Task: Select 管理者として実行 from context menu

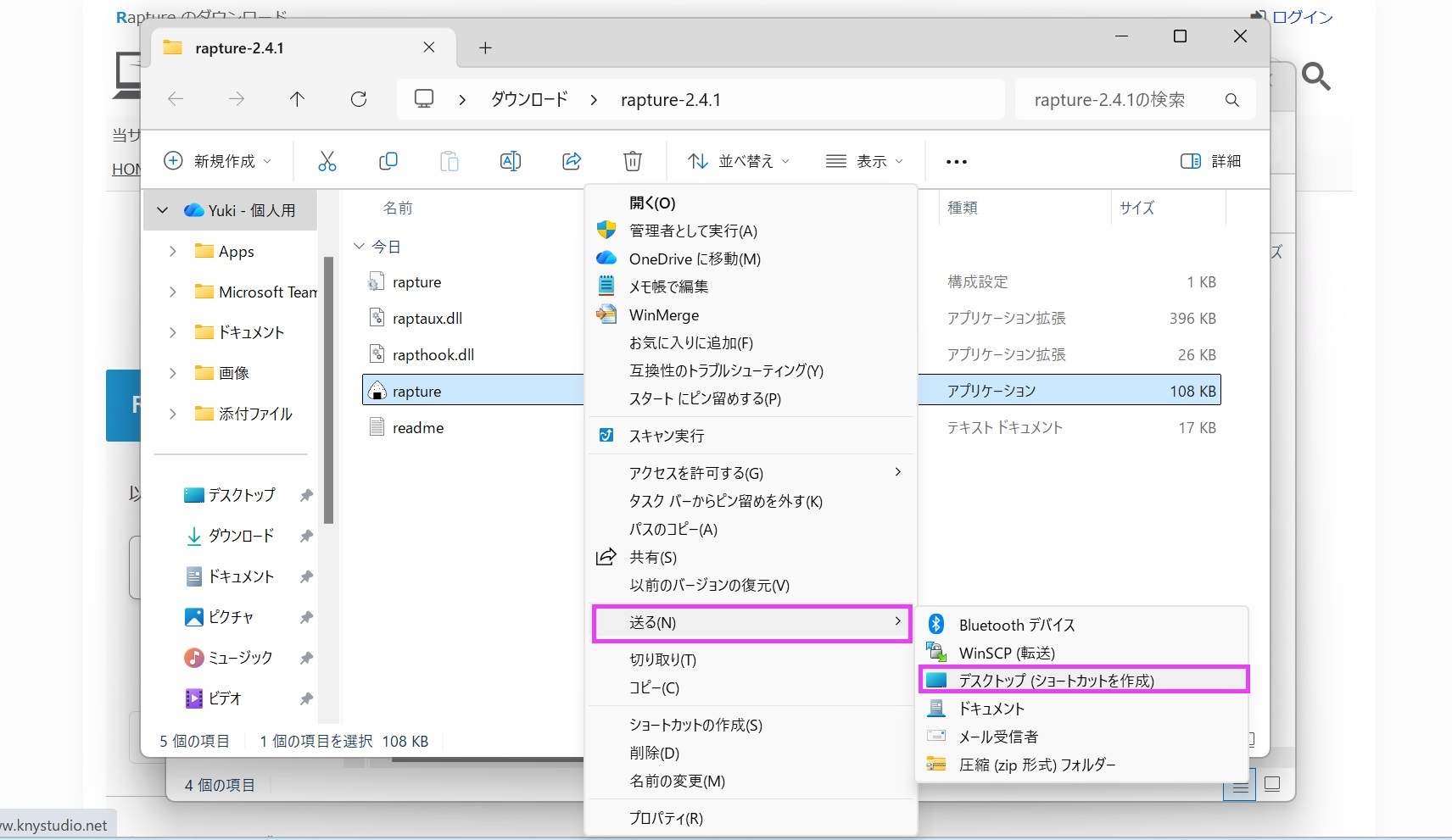Action: coord(693,231)
